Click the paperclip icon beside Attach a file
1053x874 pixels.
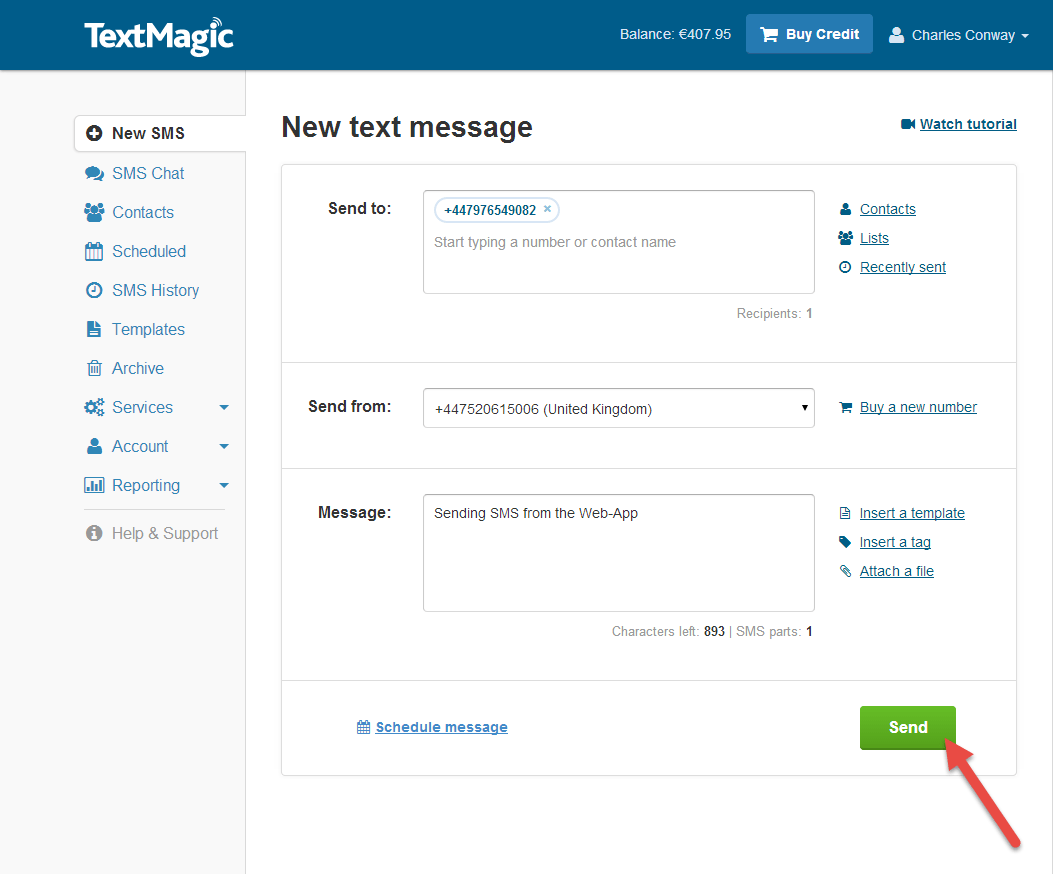pos(845,571)
